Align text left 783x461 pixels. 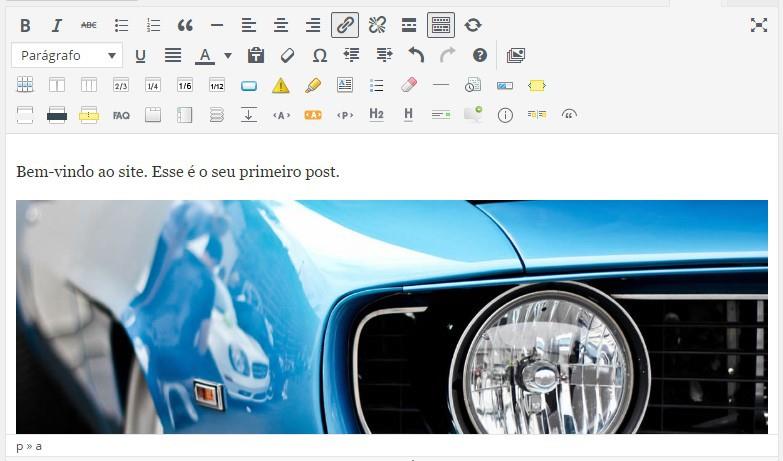point(249,25)
